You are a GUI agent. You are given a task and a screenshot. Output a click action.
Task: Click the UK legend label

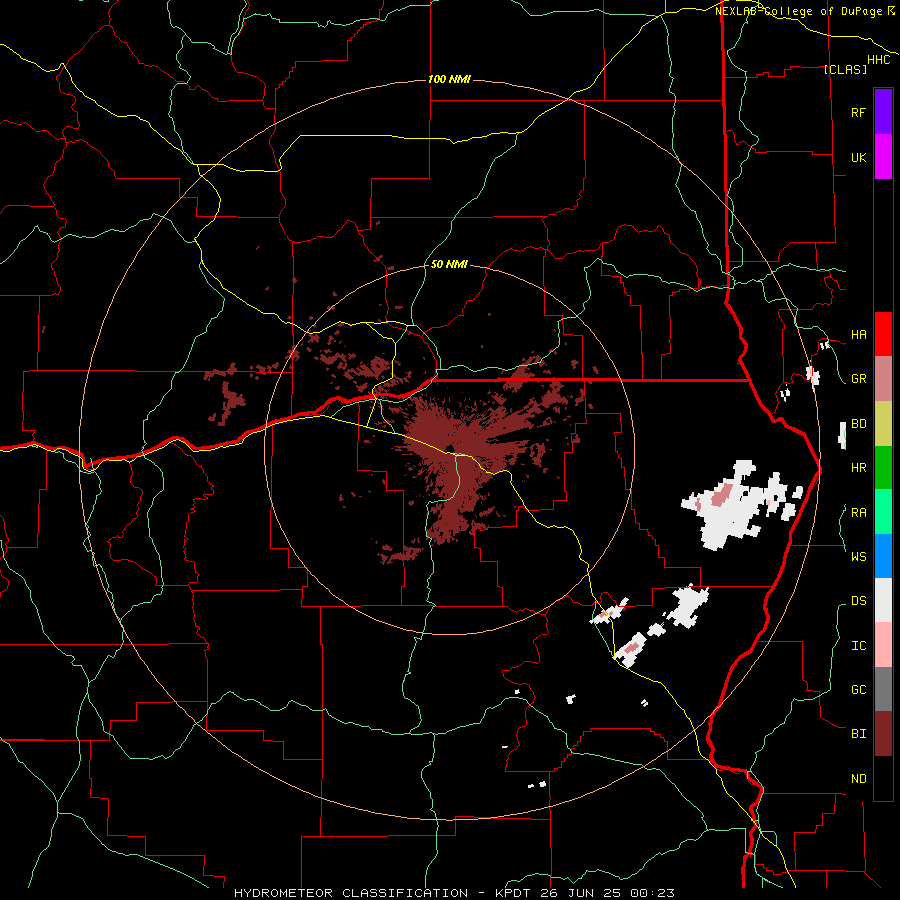tap(858, 157)
